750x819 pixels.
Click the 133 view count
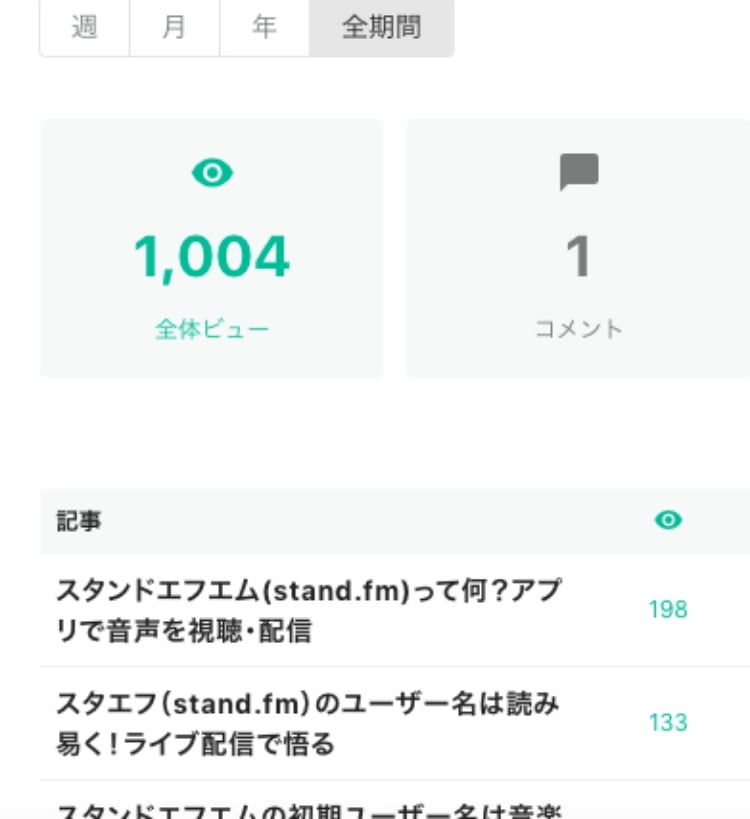point(667,722)
